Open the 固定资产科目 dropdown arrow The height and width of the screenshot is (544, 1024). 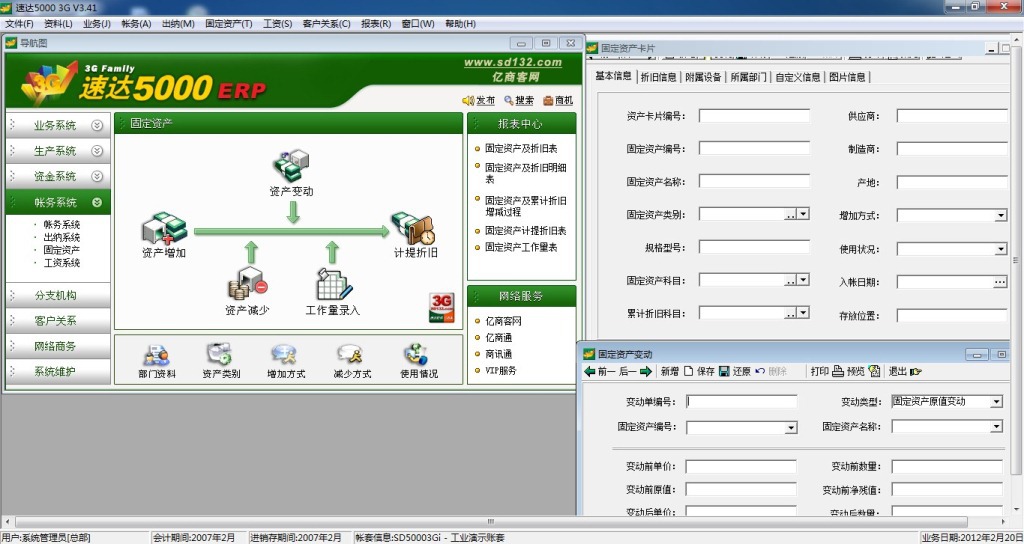pyautogui.click(x=803, y=280)
